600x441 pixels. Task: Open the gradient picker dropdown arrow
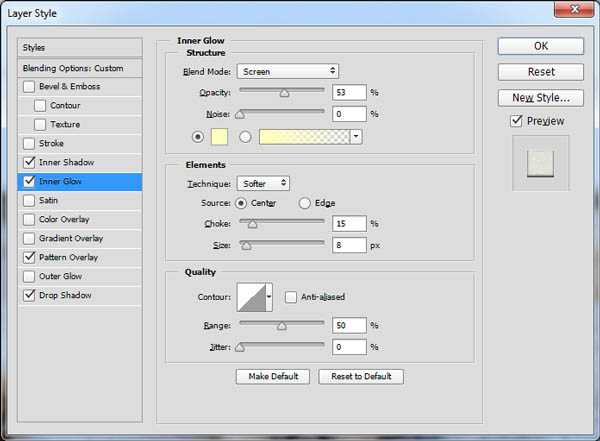[x=356, y=136]
